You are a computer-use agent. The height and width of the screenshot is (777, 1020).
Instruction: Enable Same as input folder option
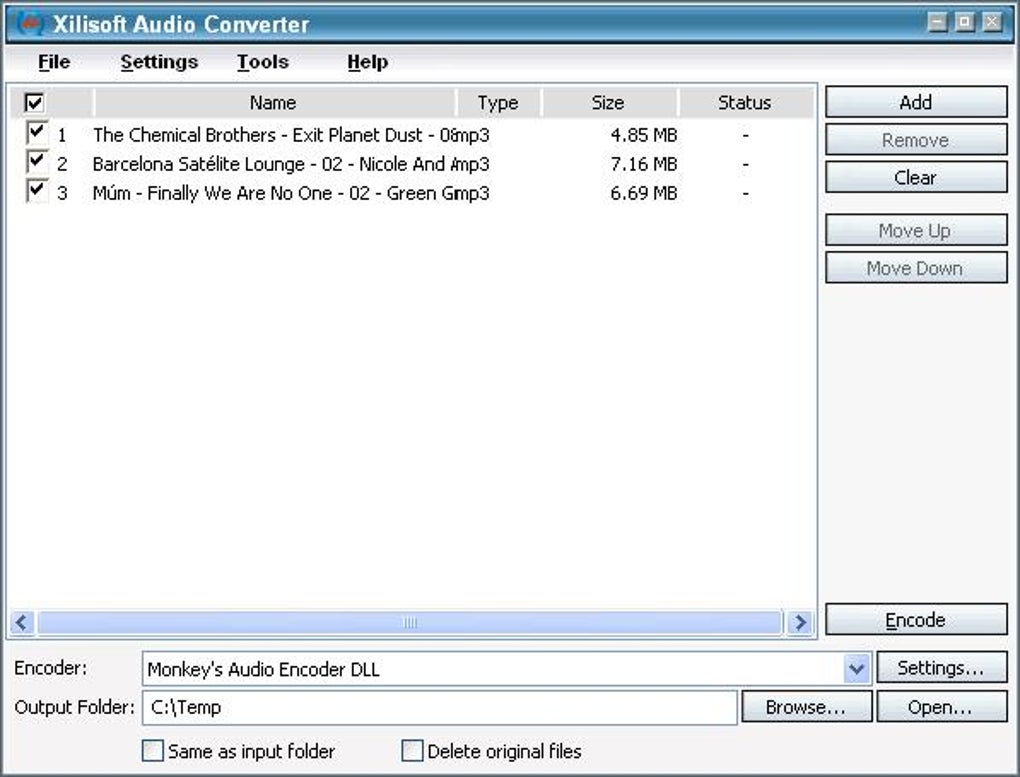click(152, 750)
